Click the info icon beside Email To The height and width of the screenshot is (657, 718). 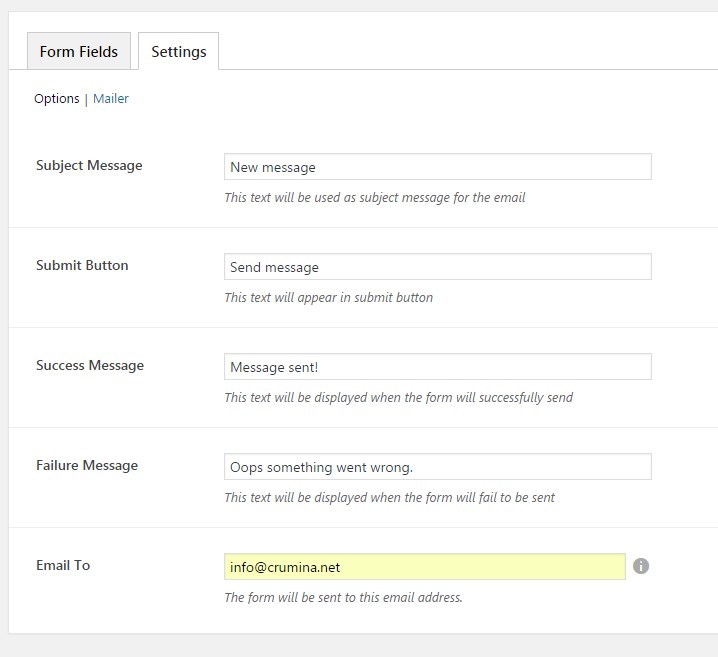[x=641, y=566]
